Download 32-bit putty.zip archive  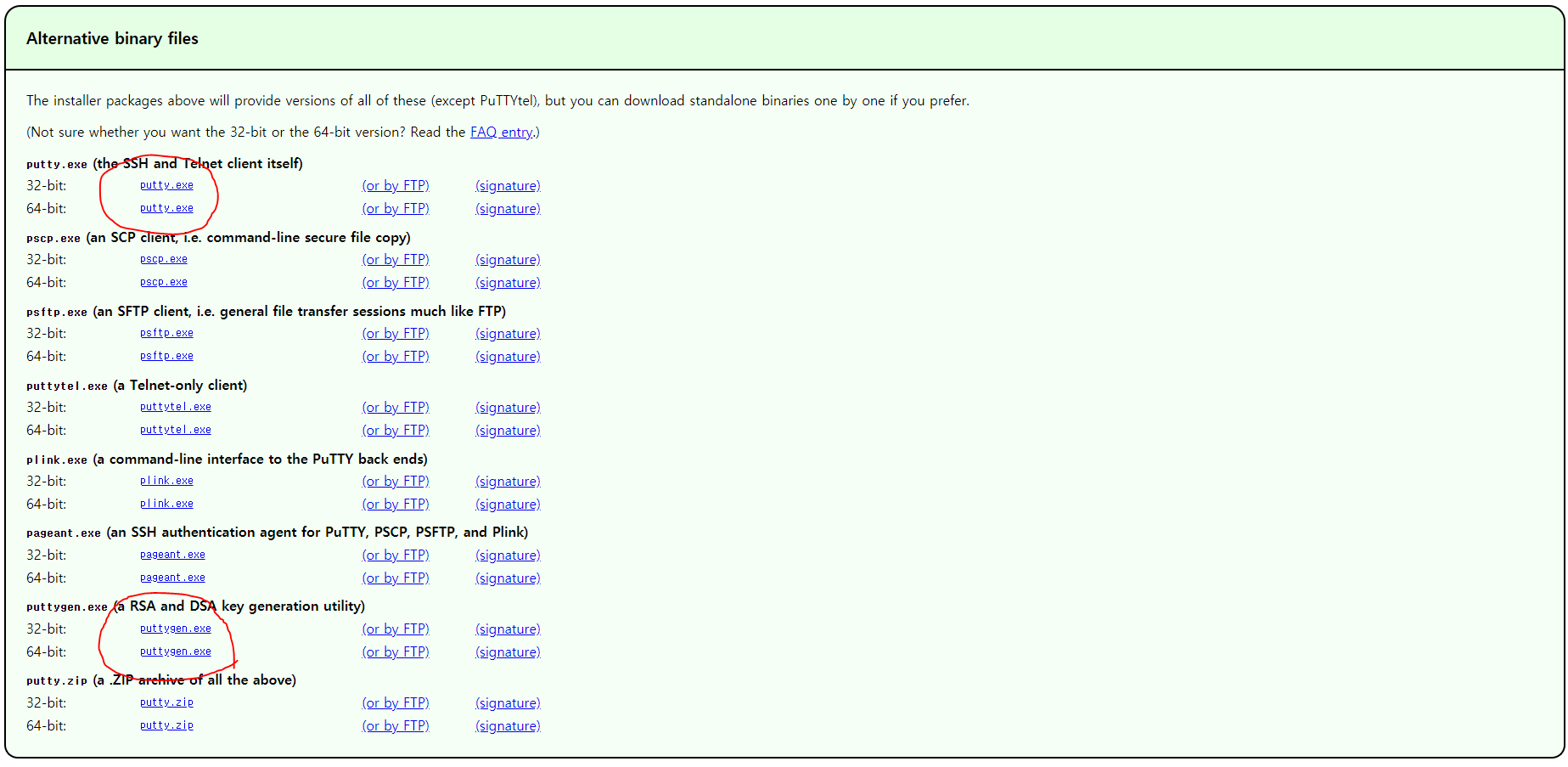coord(166,702)
